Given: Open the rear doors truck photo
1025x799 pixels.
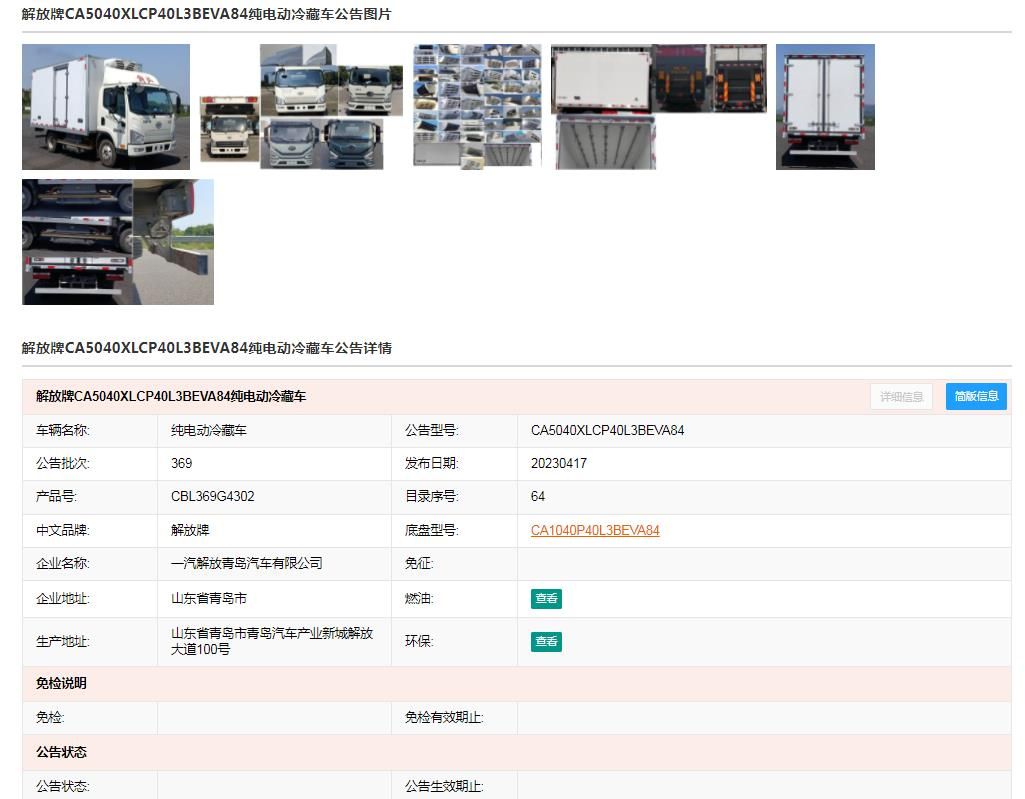Looking at the screenshot, I should pyautogui.click(x=825, y=107).
